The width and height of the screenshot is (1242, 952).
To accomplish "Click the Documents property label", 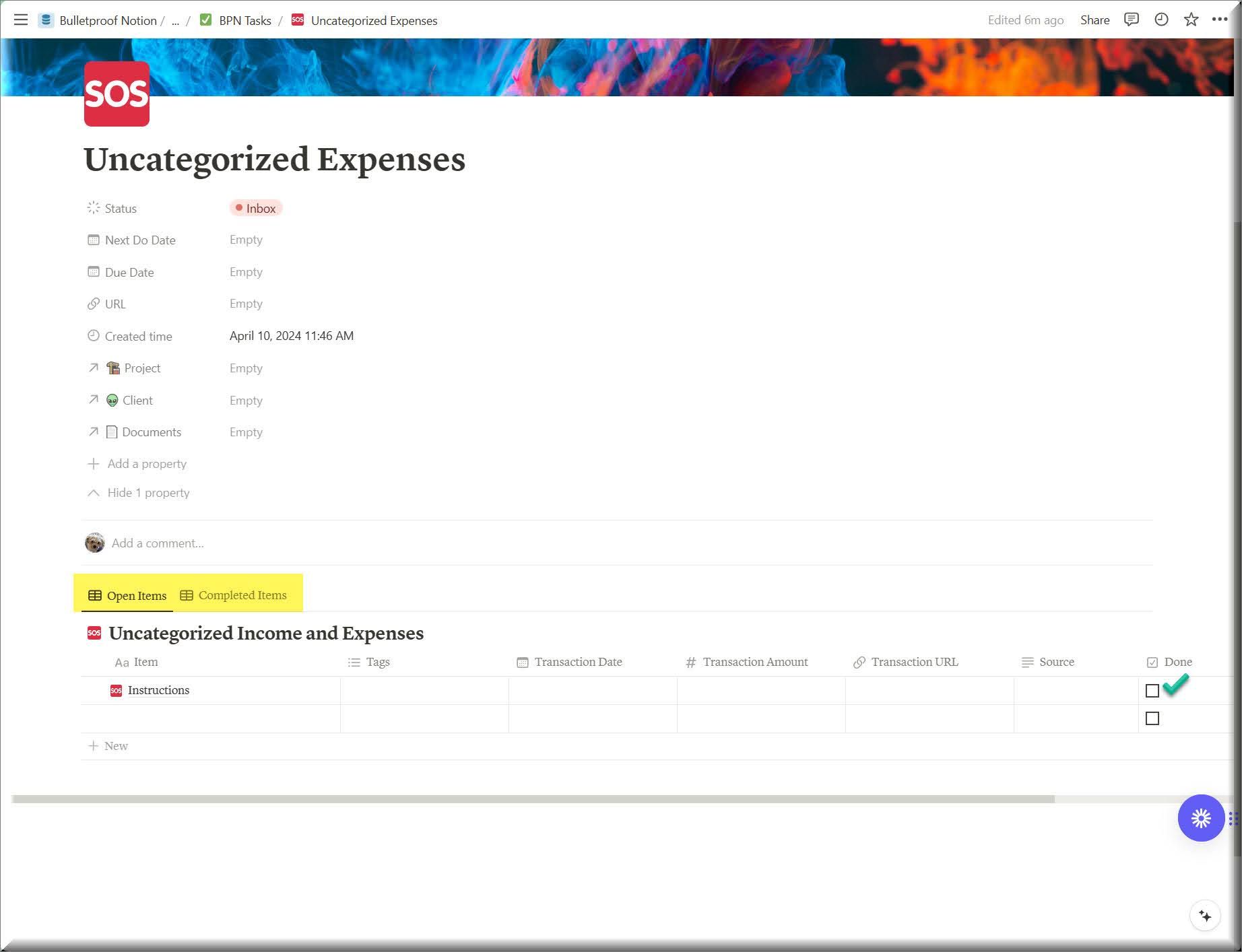I will click(x=134, y=432).
